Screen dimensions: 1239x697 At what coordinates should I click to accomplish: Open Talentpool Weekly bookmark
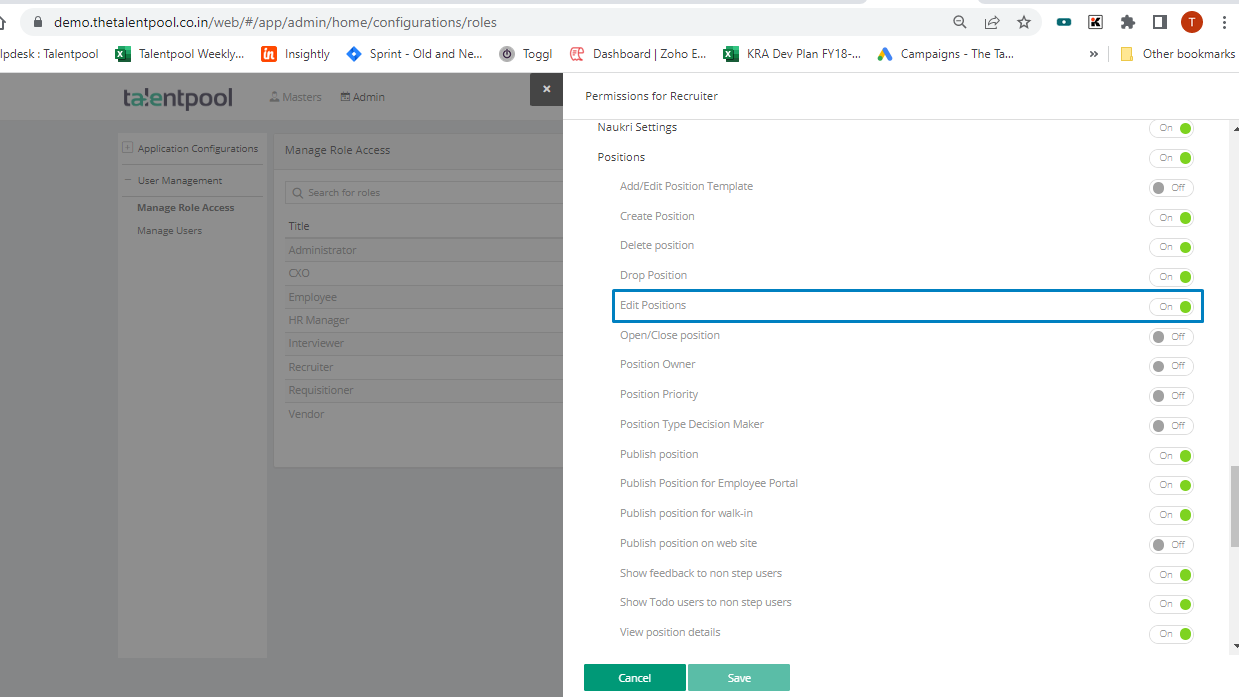(180, 54)
